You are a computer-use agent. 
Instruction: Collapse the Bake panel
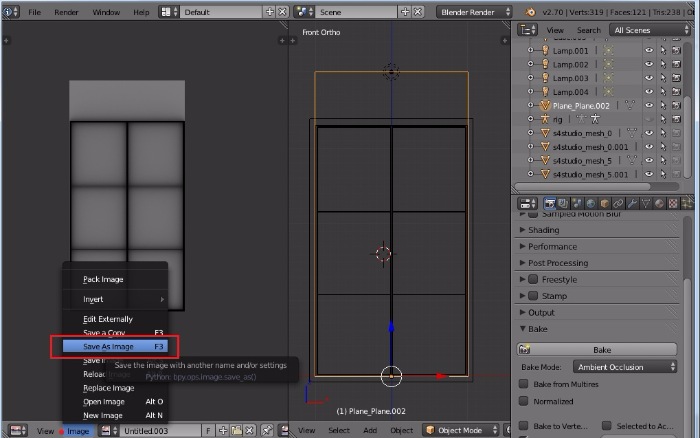522,329
